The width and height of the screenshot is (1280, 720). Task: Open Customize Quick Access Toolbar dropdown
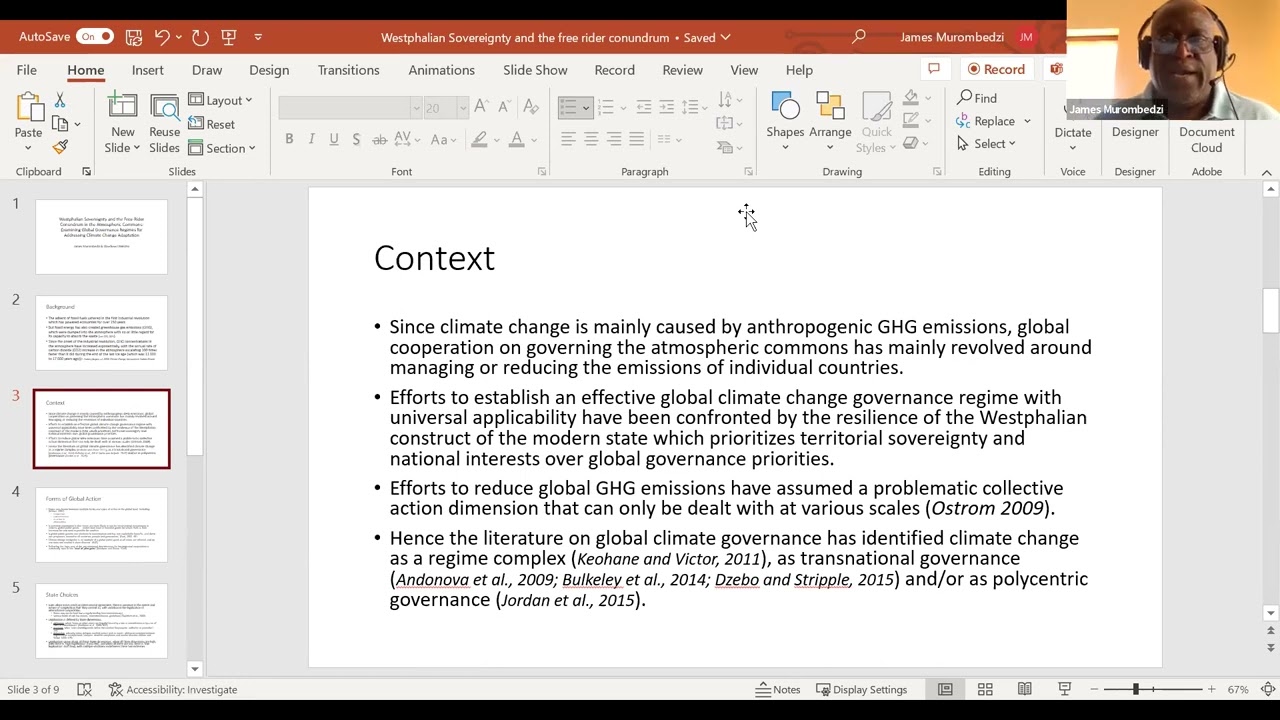coord(258,37)
